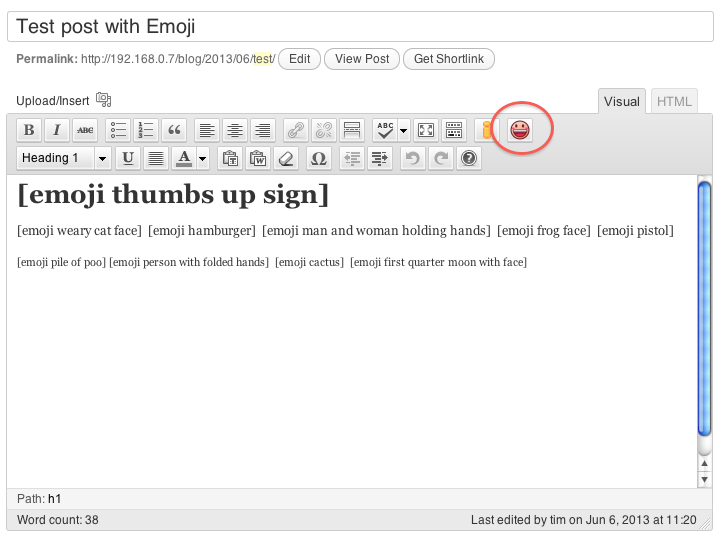The image size is (725, 540).
Task: Apply strikethrough formatting
Action: pyautogui.click(x=85, y=130)
